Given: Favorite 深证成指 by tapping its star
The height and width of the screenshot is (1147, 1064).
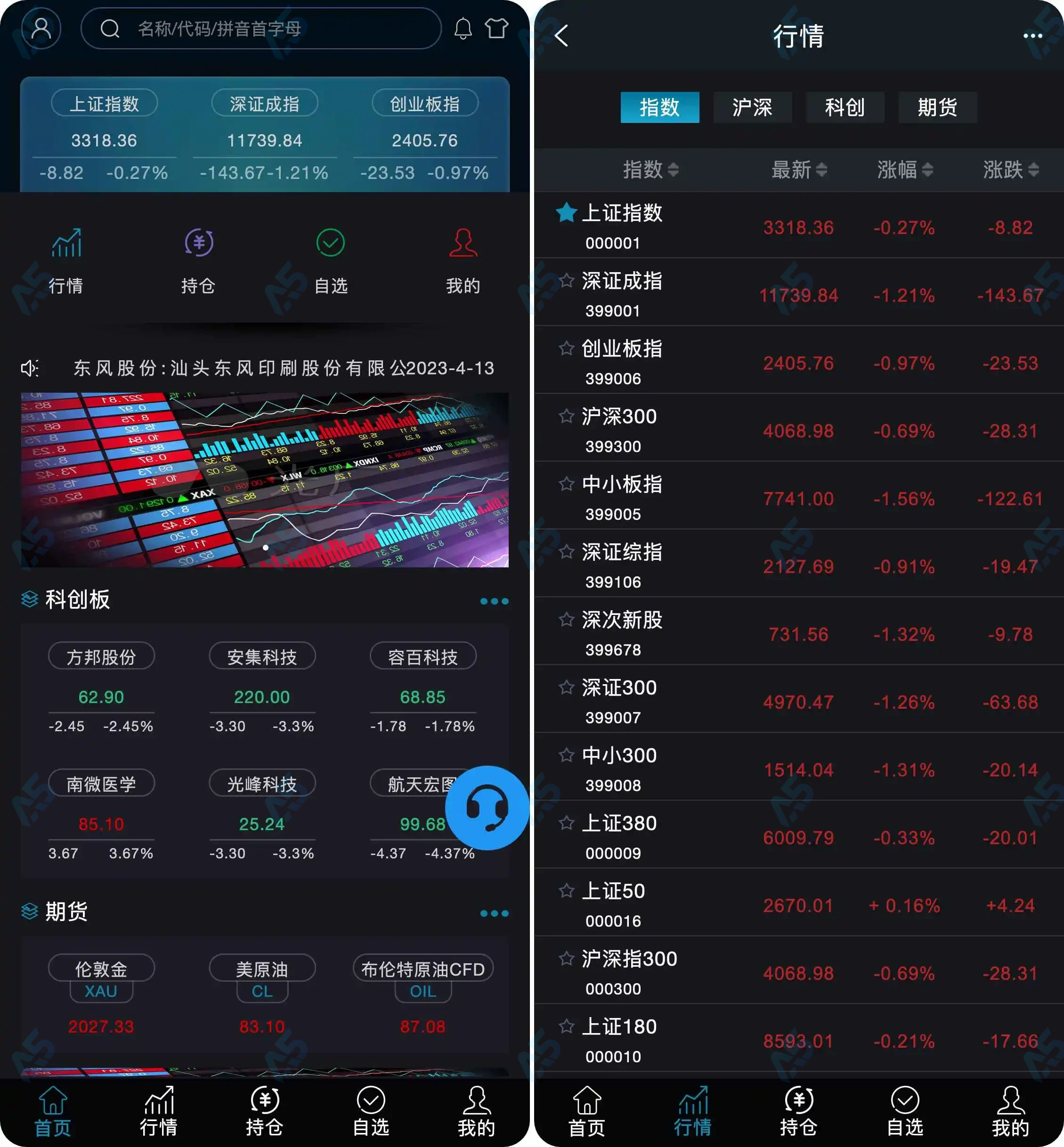Looking at the screenshot, I should click(x=567, y=280).
